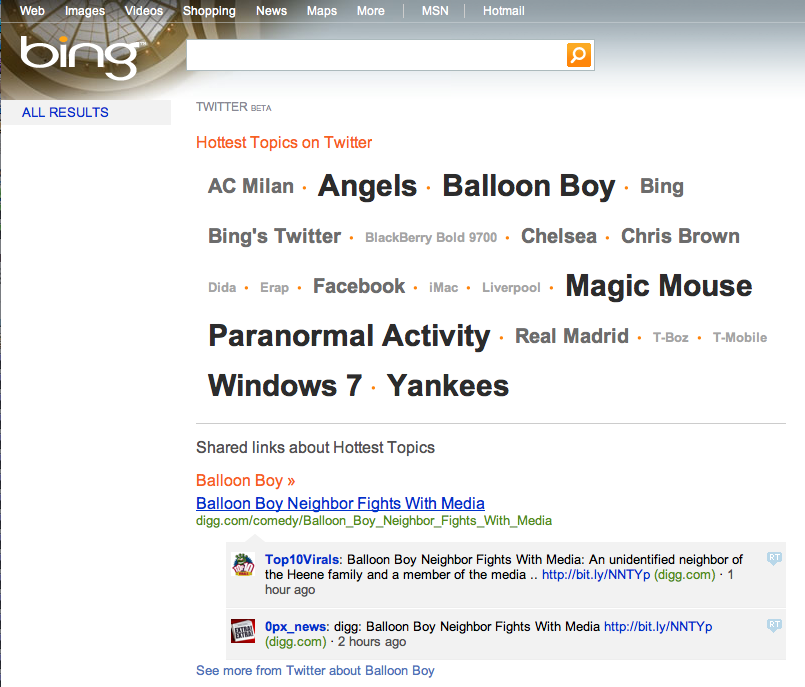Open the Paranormal Activity topic
Image resolution: width=805 pixels, height=687 pixels.
coord(349,336)
